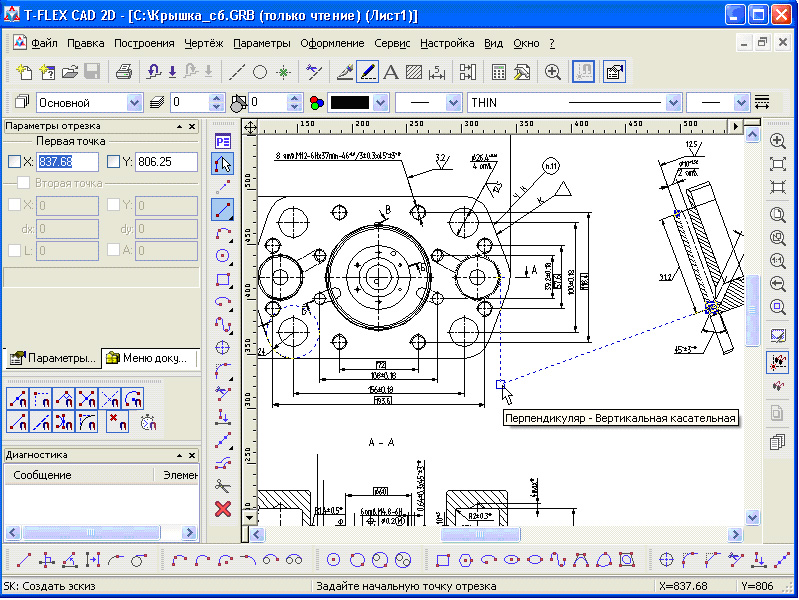This screenshot has width=799, height=600.
Task: Open the Построения menu
Action: point(144,43)
